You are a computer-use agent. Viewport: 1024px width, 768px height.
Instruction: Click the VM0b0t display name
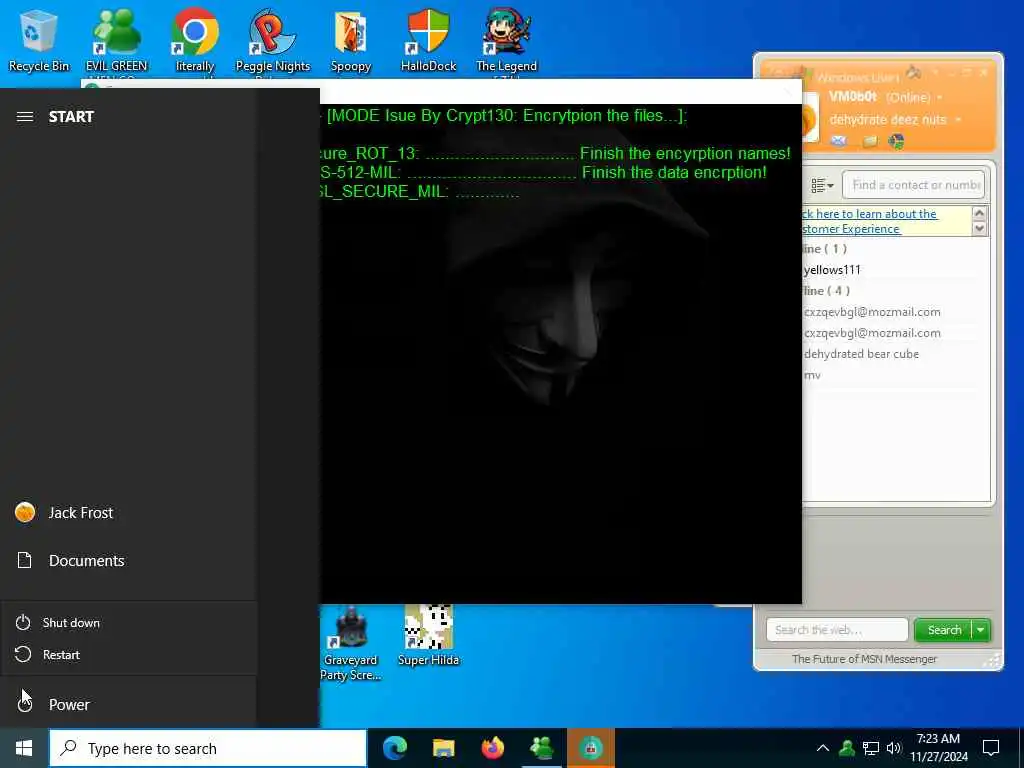click(x=853, y=97)
